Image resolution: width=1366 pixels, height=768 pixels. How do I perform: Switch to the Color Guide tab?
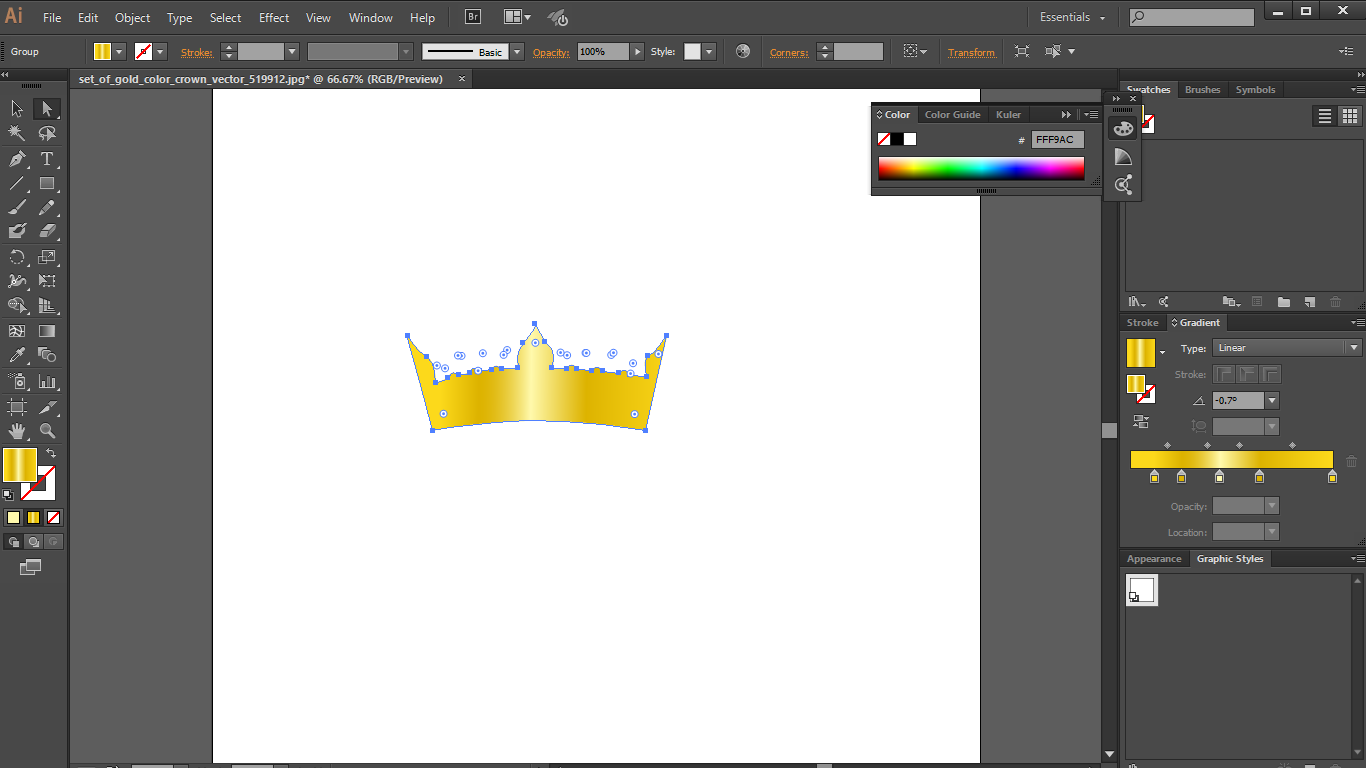tap(952, 114)
